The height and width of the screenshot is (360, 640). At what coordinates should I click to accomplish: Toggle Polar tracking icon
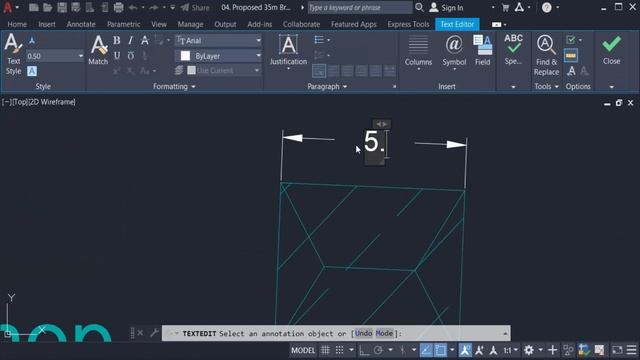[x=378, y=350]
